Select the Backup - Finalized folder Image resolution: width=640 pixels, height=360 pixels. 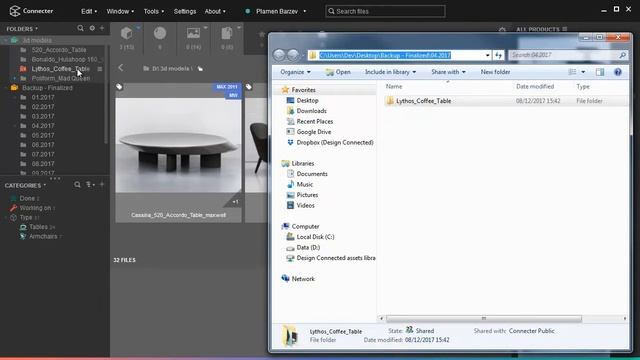[x=47, y=88]
